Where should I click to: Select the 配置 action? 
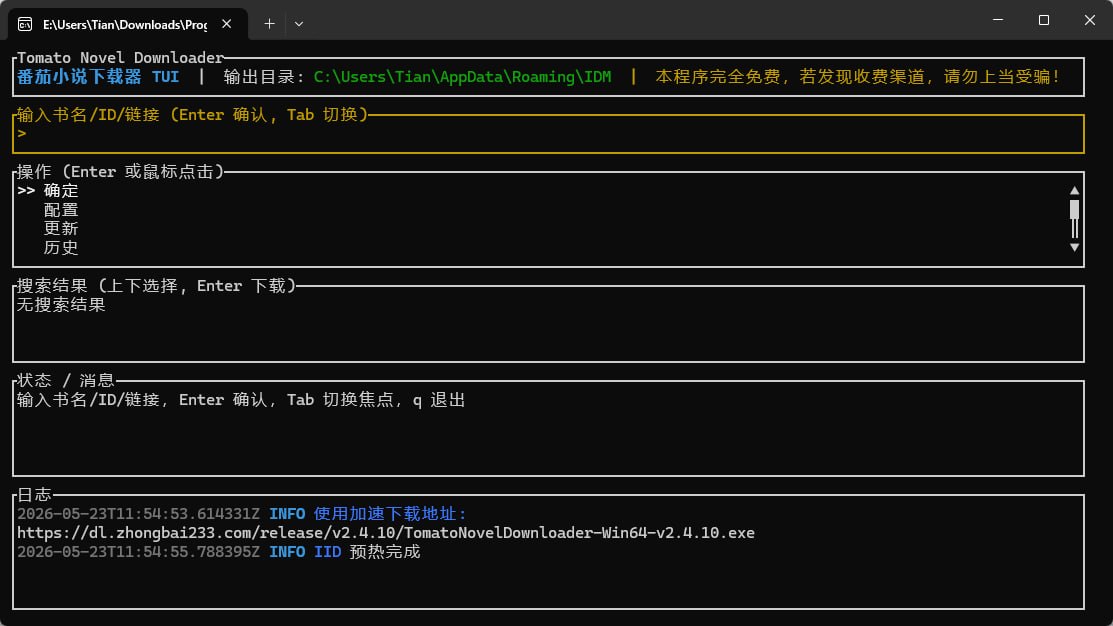[x=61, y=210]
